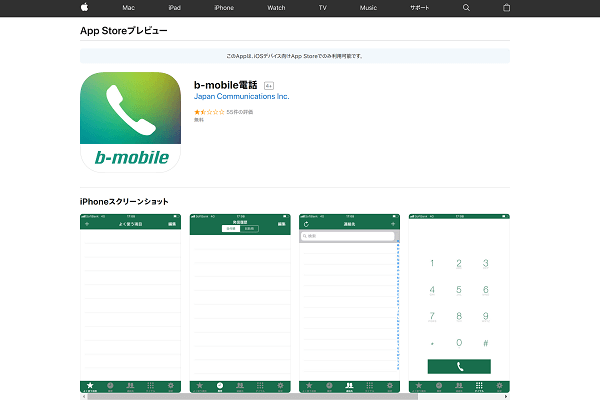Click the iOS-only availability notice banner

(295, 56)
